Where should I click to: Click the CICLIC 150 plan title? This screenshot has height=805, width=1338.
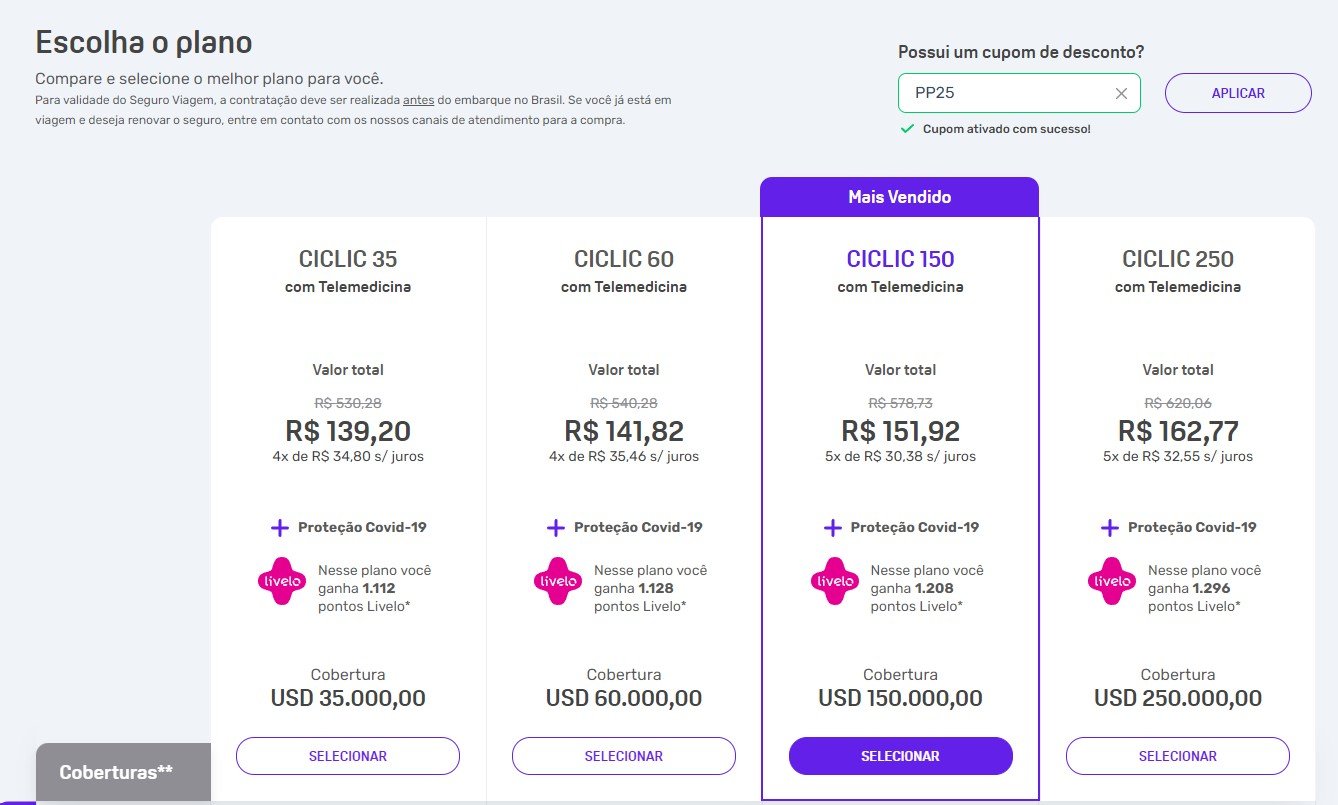coord(901,259)
